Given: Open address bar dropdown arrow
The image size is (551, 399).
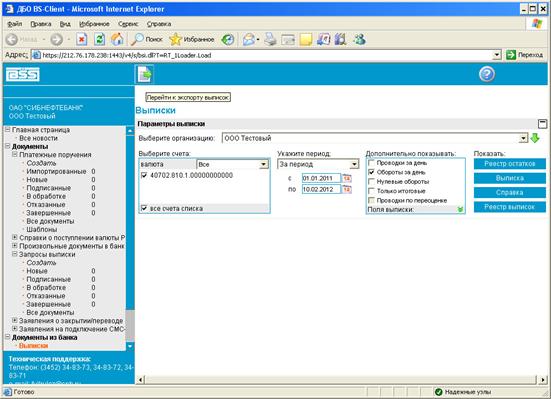Looking at the screenshot, I should [x=496, y=55].
